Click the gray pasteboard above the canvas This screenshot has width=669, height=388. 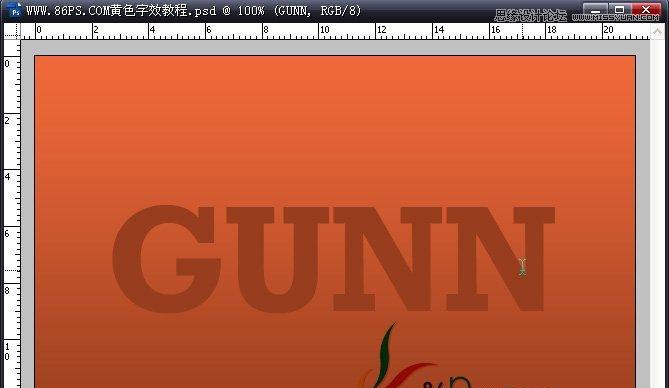pos(335,47)
